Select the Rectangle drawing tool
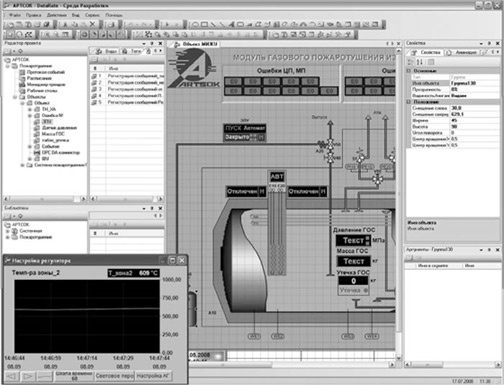Viewport: 504px width, 385px height. point(204,24)
